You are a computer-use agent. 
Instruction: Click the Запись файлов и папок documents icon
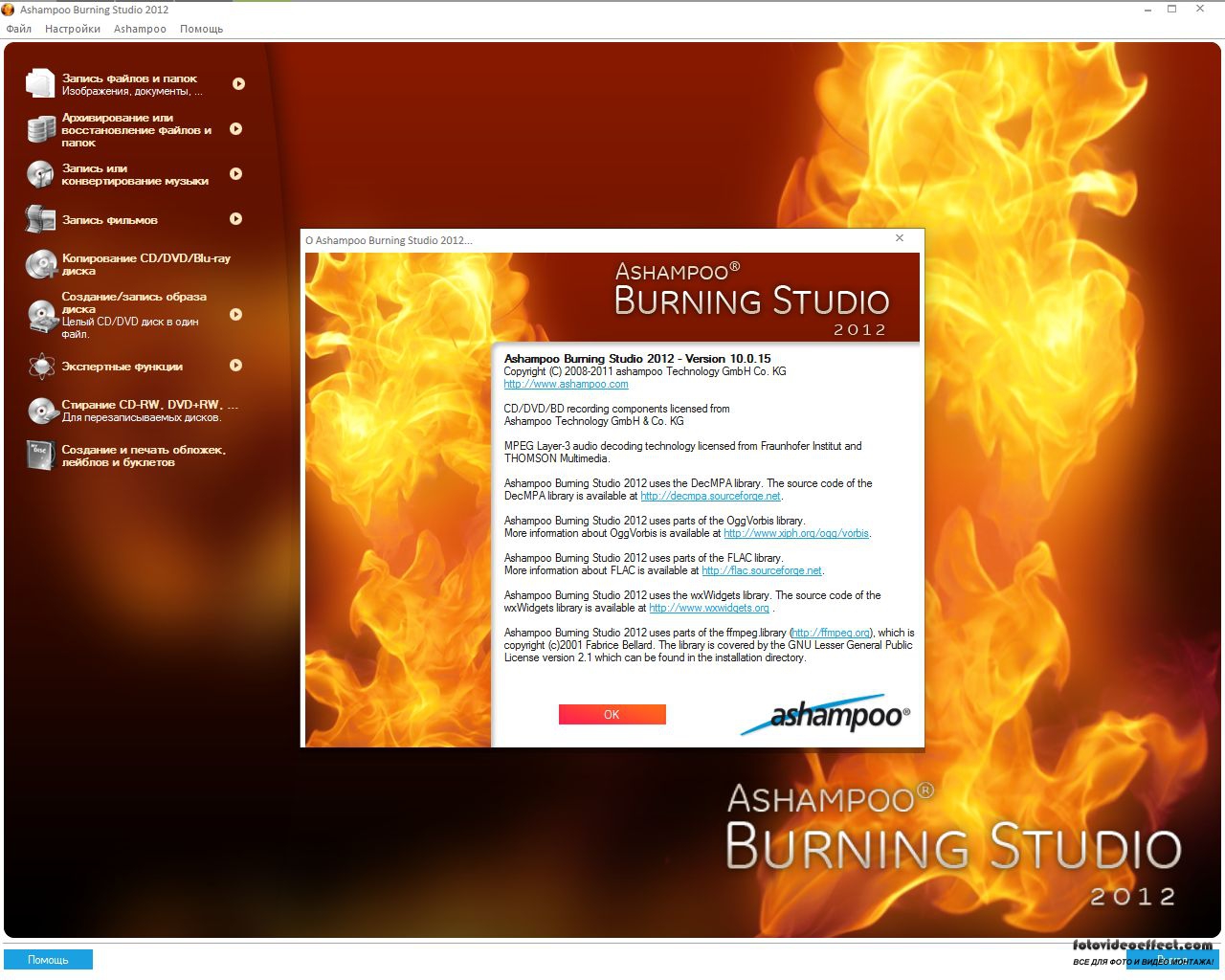40,83
